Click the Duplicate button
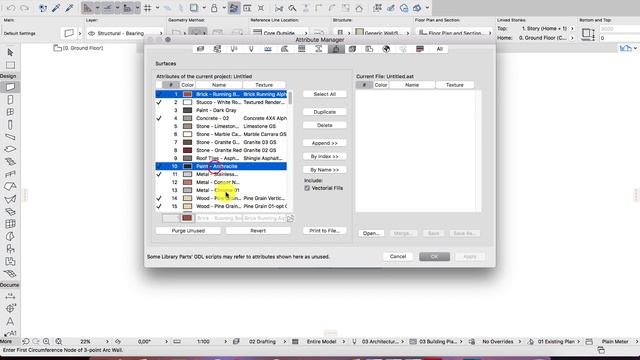 pos(325,112)
